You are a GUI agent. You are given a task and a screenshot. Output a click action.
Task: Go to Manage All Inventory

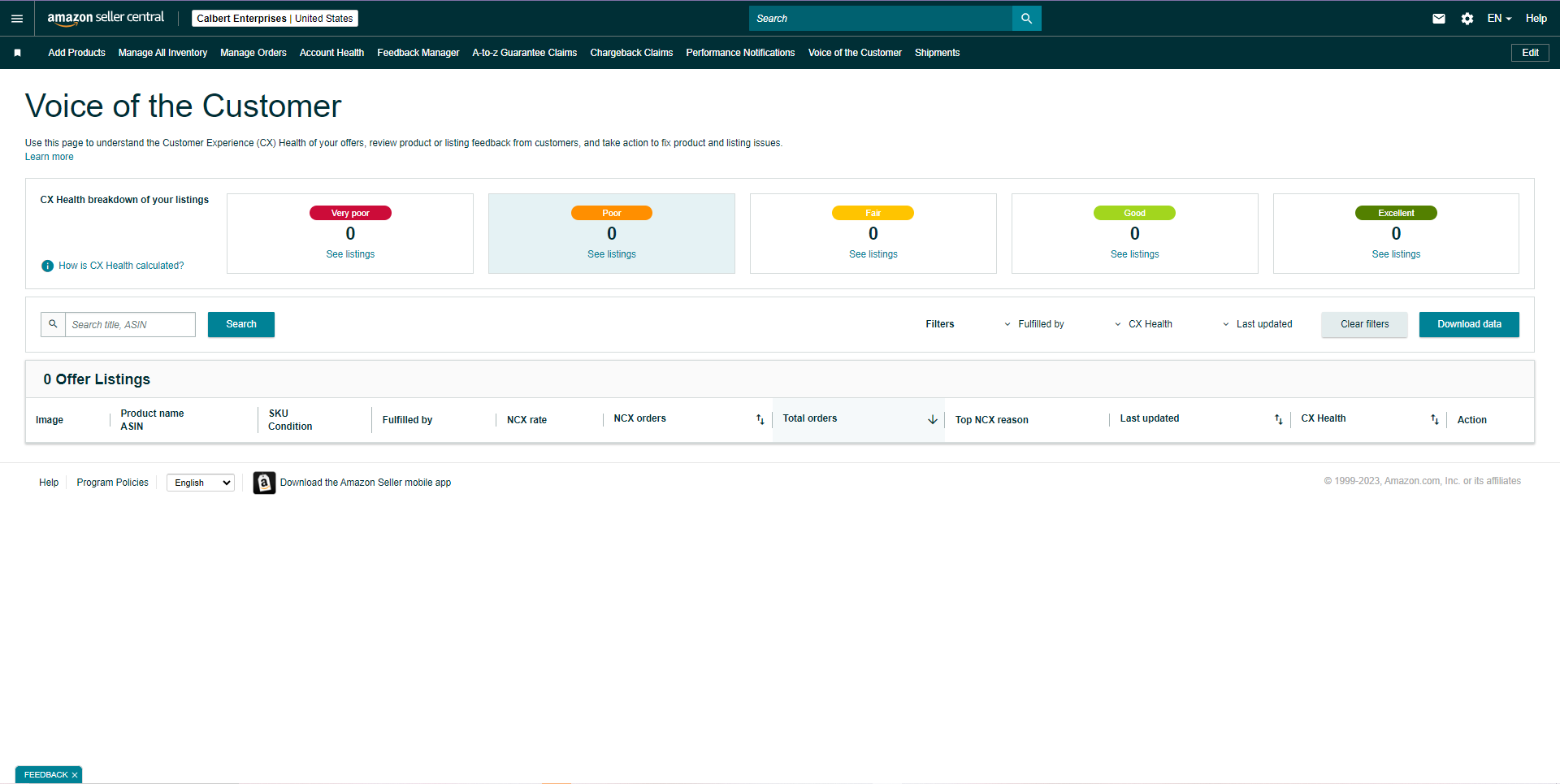(162, 53)
